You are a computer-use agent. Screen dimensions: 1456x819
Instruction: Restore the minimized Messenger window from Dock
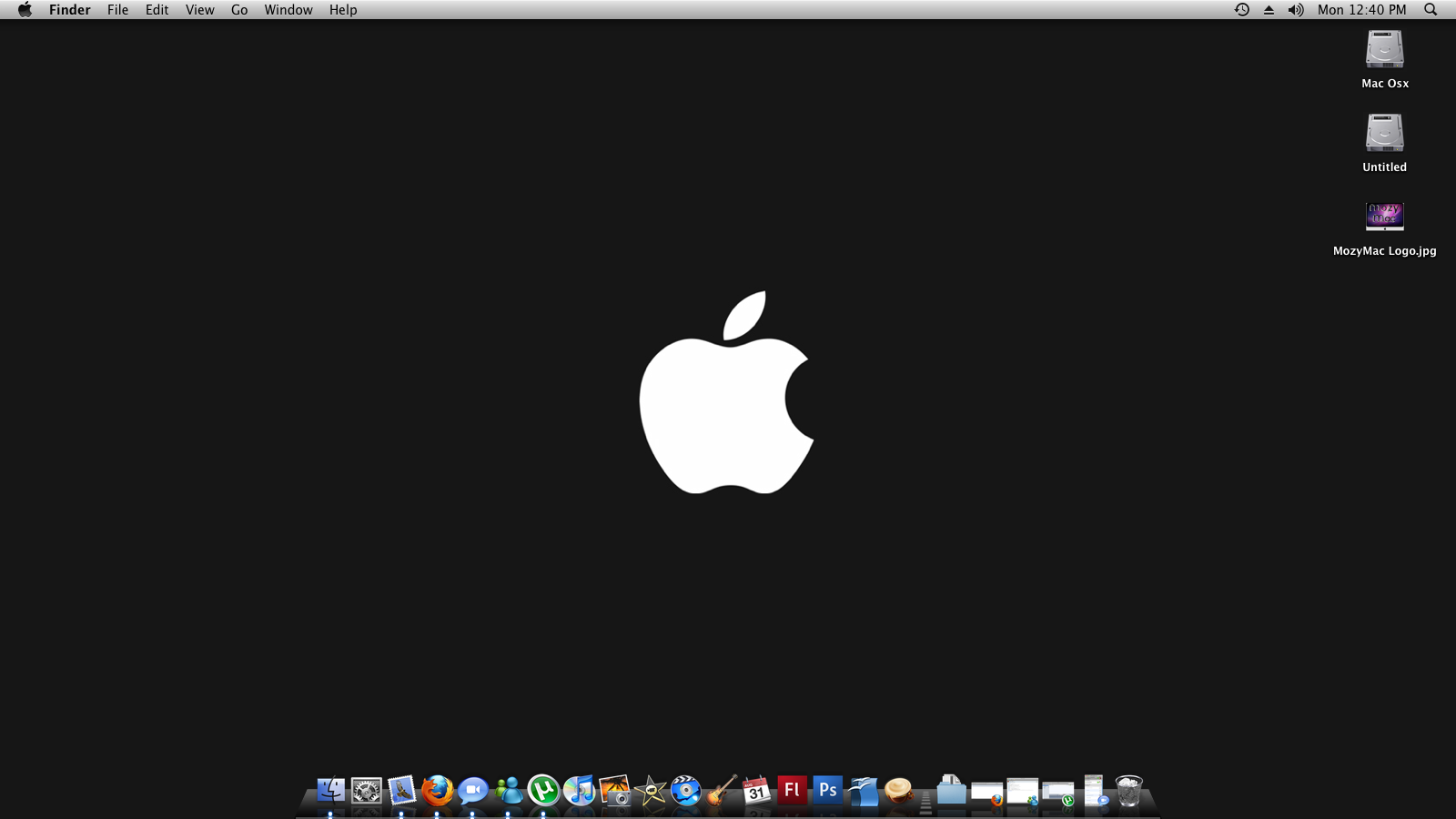pos(1023,792)
